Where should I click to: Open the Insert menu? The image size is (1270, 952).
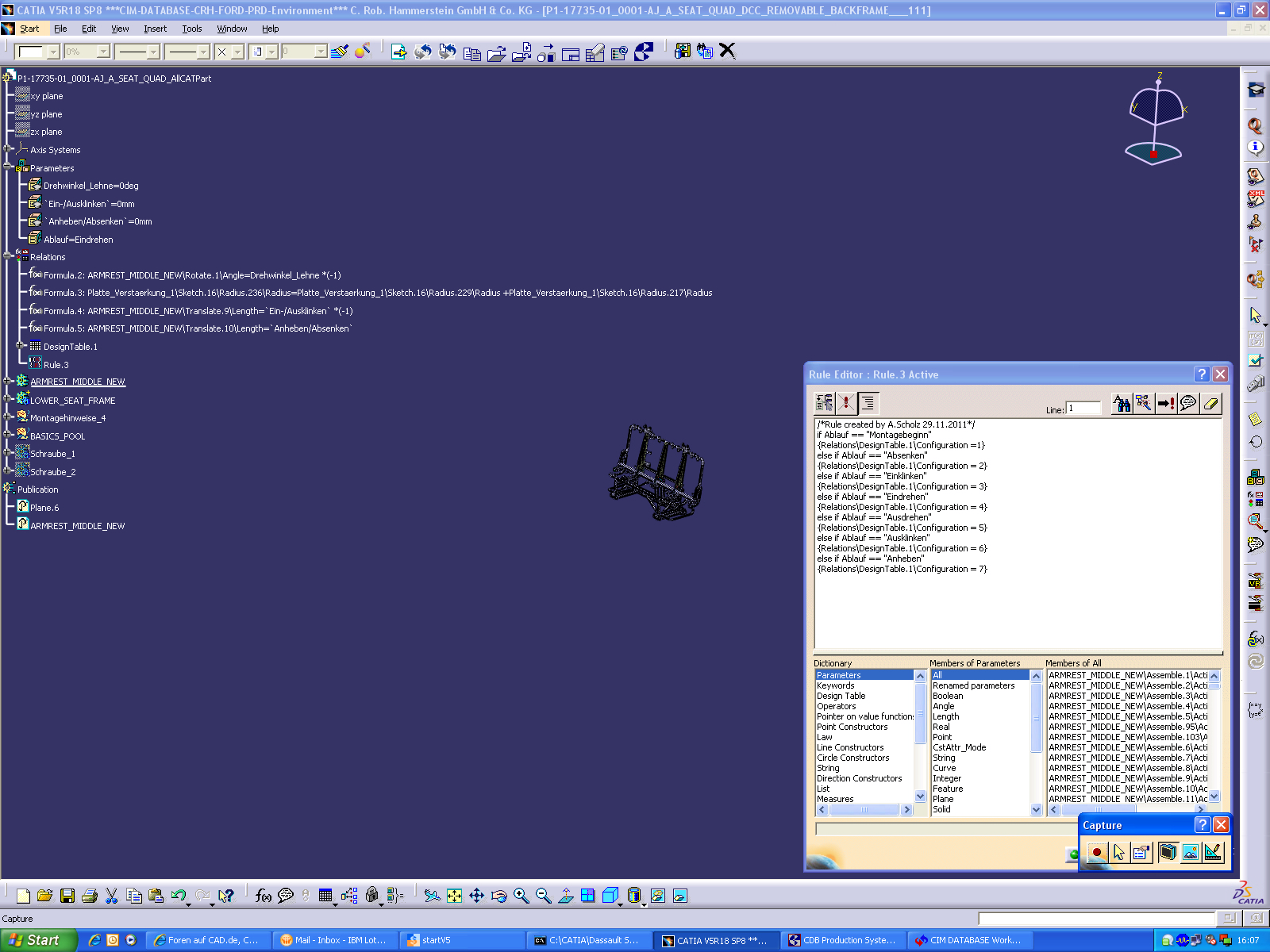tap(155, 29)
